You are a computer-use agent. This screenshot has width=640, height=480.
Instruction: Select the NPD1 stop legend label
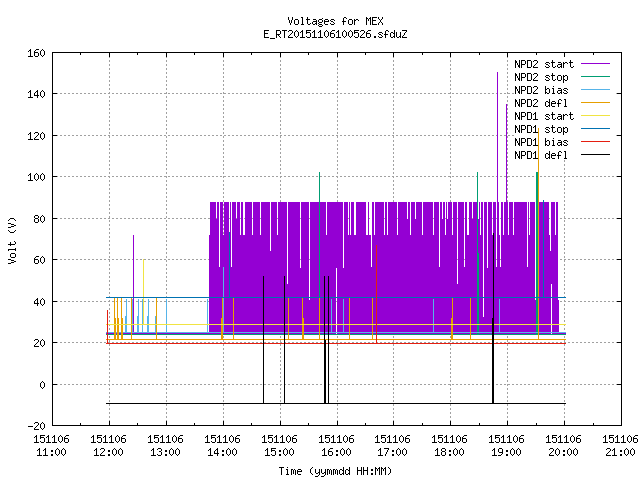541,129
